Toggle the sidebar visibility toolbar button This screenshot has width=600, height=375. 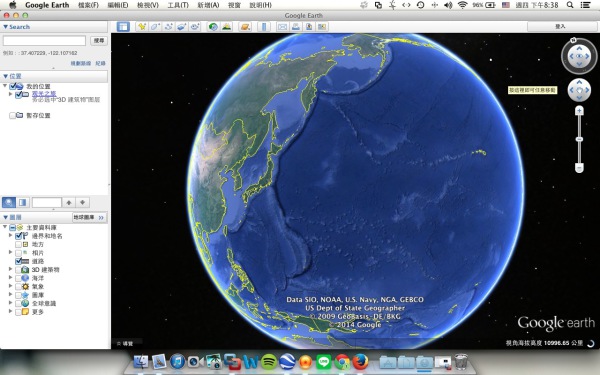click(x=123, y=26)
